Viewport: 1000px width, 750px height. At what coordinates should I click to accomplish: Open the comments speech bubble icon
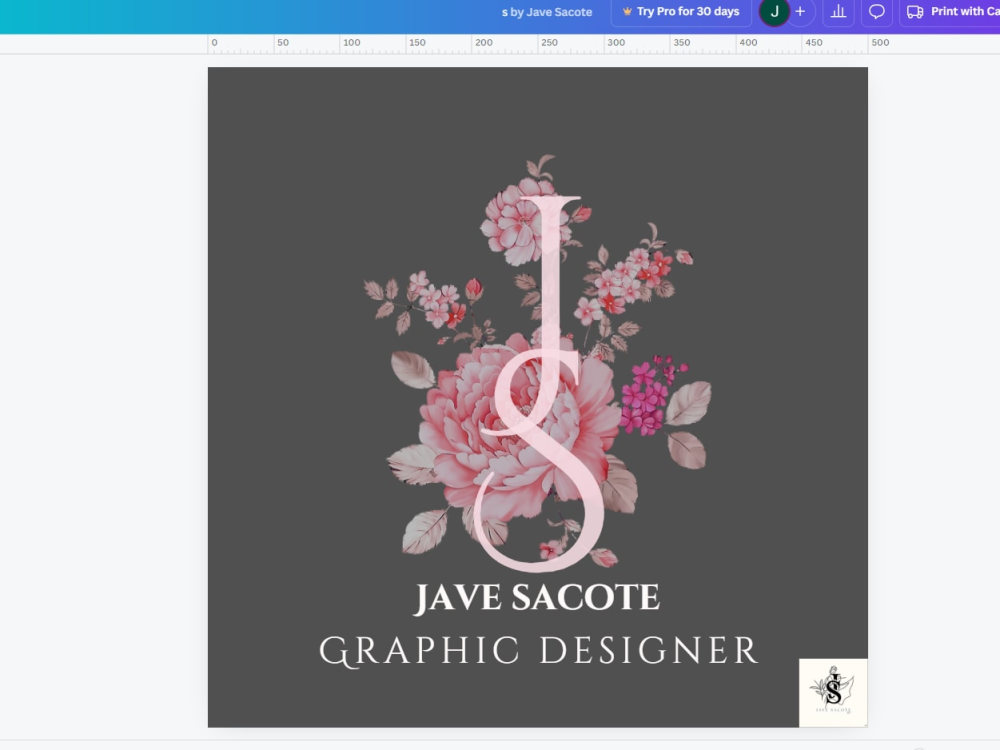[877, 11]
